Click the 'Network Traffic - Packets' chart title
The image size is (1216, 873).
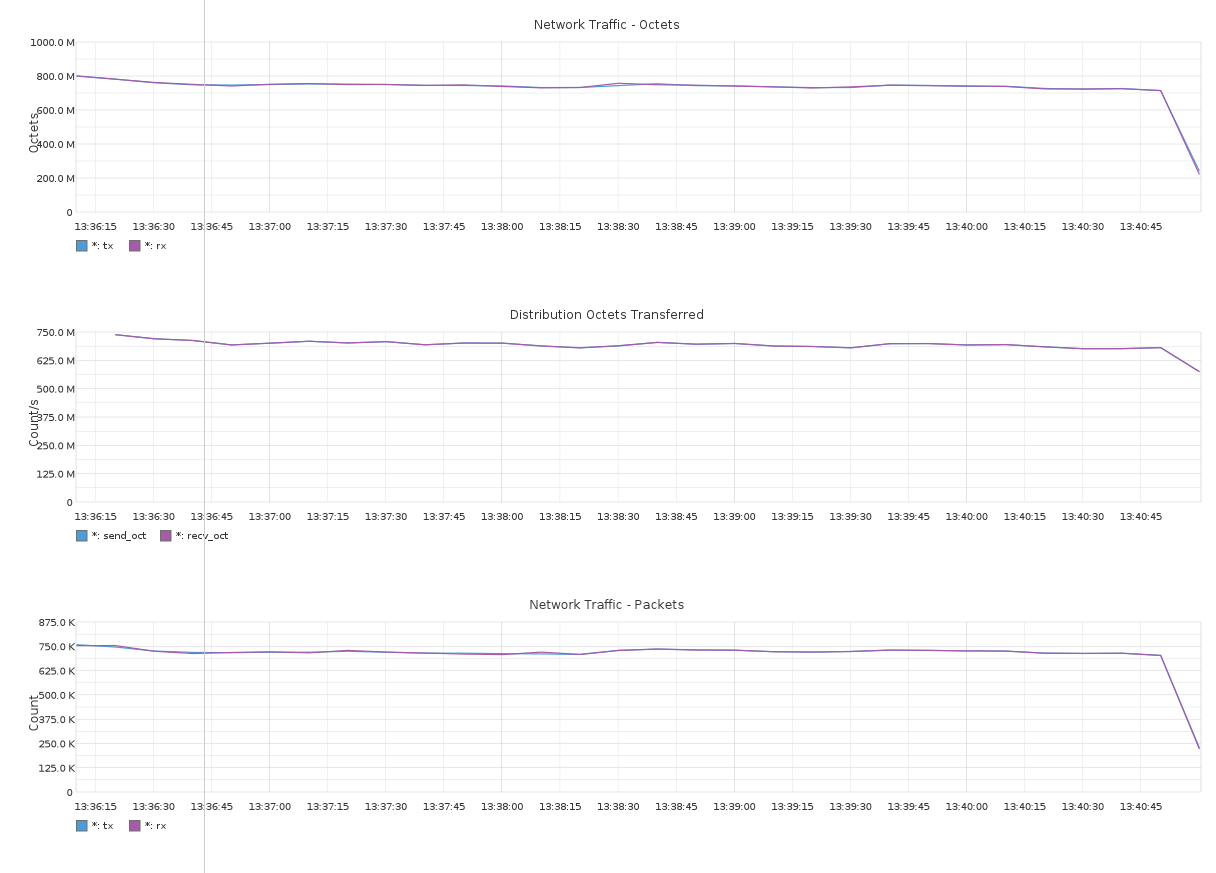tap(607, 605)
